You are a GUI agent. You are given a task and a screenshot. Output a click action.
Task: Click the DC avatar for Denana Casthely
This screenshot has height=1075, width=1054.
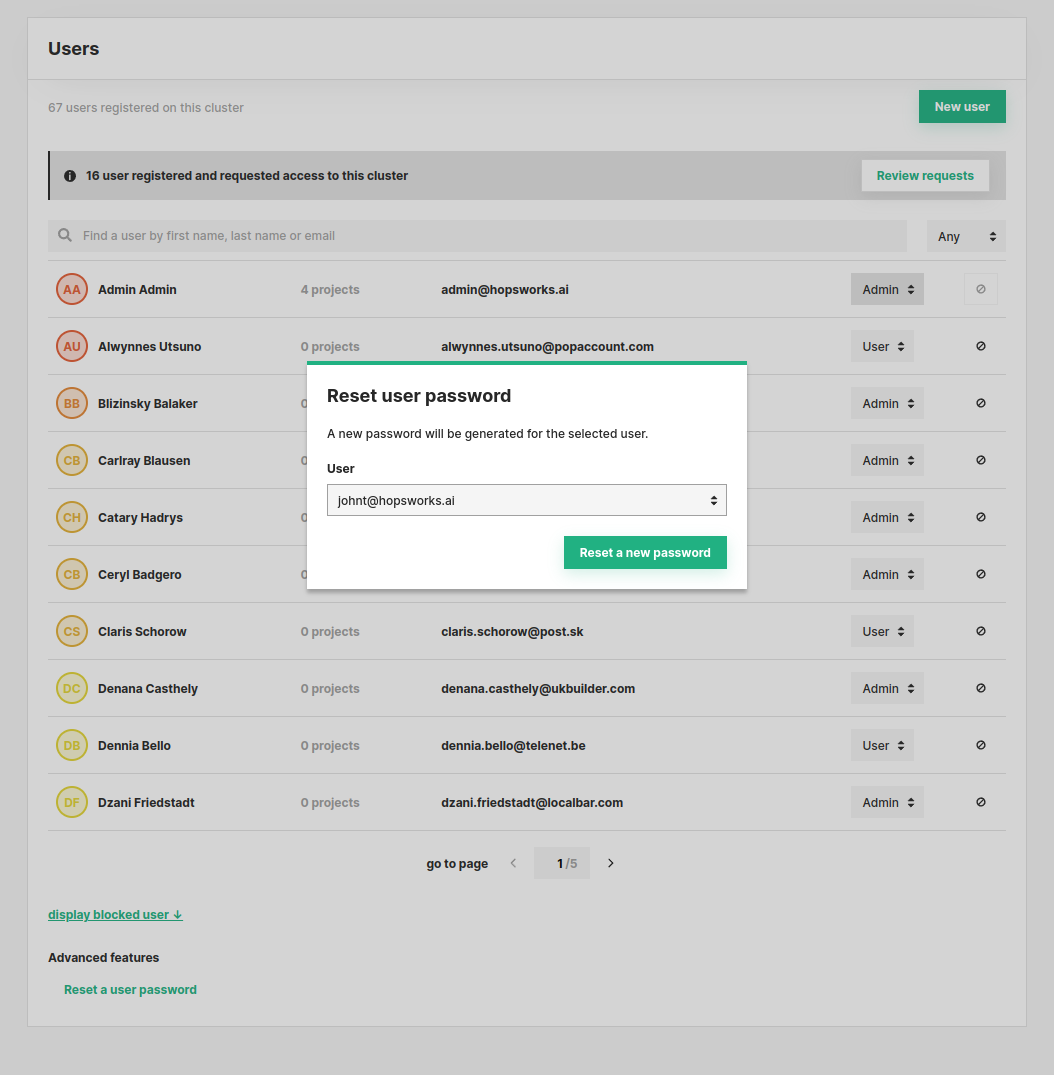coord(71,688)
